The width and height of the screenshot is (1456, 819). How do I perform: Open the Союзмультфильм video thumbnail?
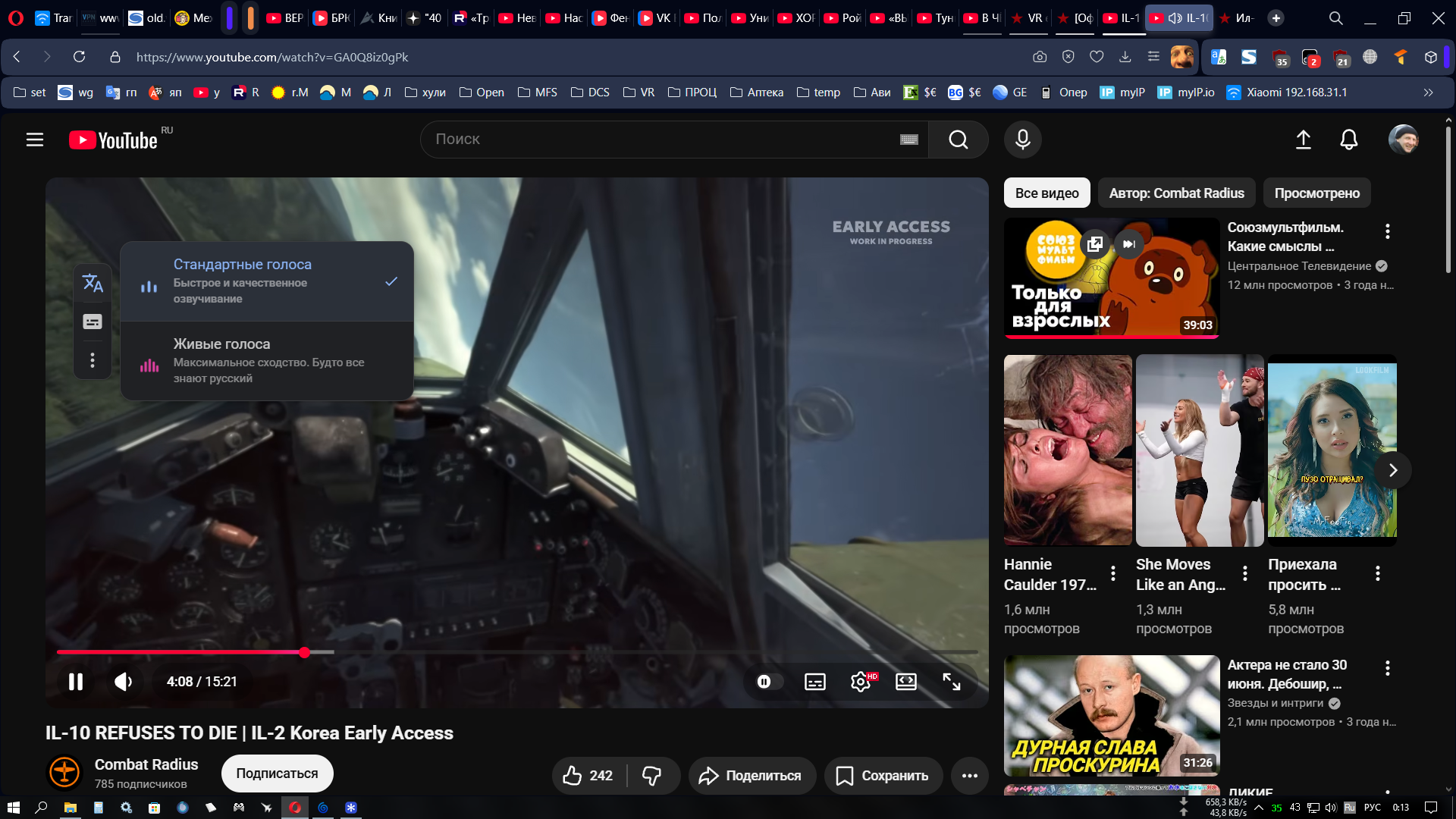(1112, 278)
